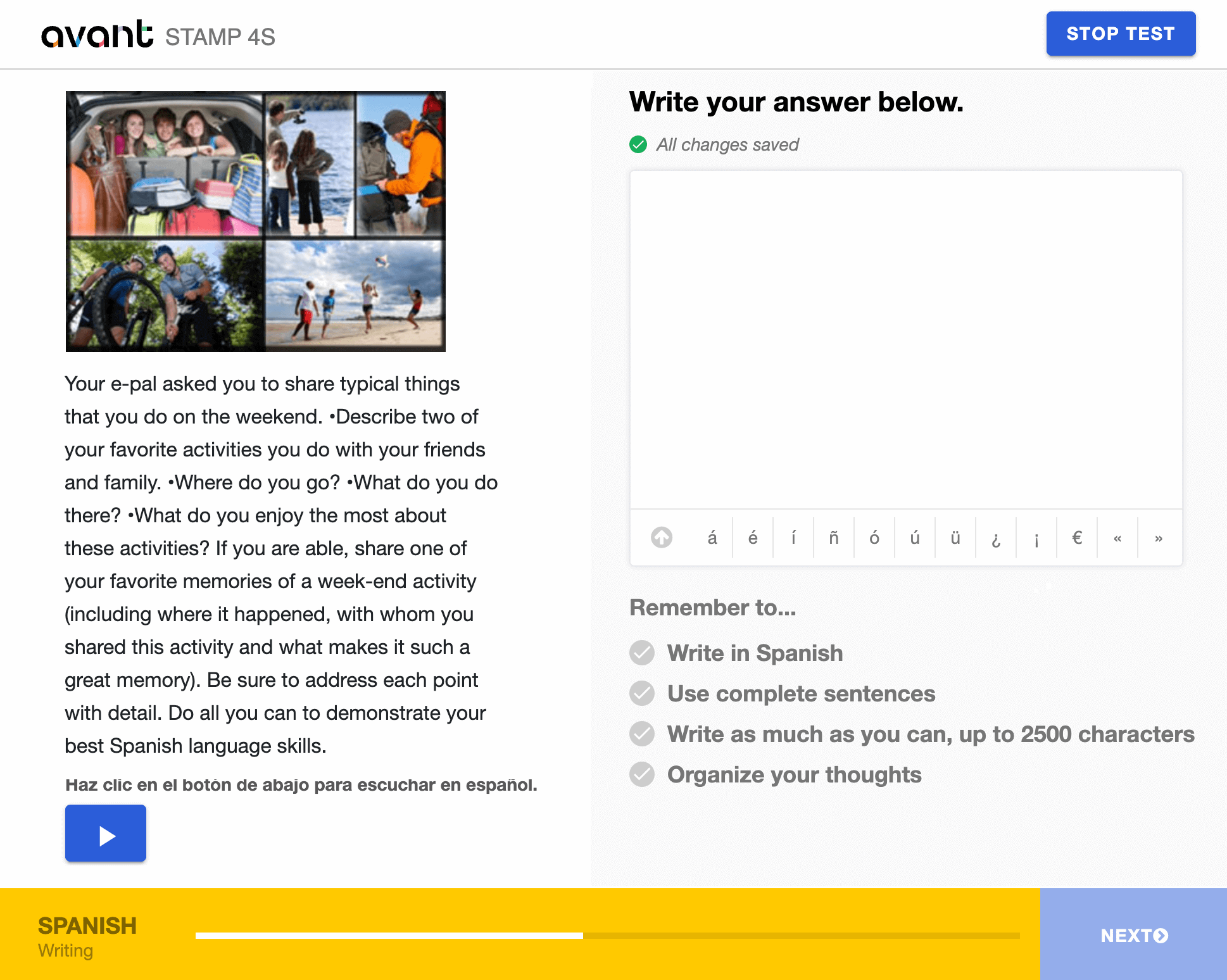Insert the right guillemet quote
This screenshot has height=980, width=1227.
tap(1159, 538)
